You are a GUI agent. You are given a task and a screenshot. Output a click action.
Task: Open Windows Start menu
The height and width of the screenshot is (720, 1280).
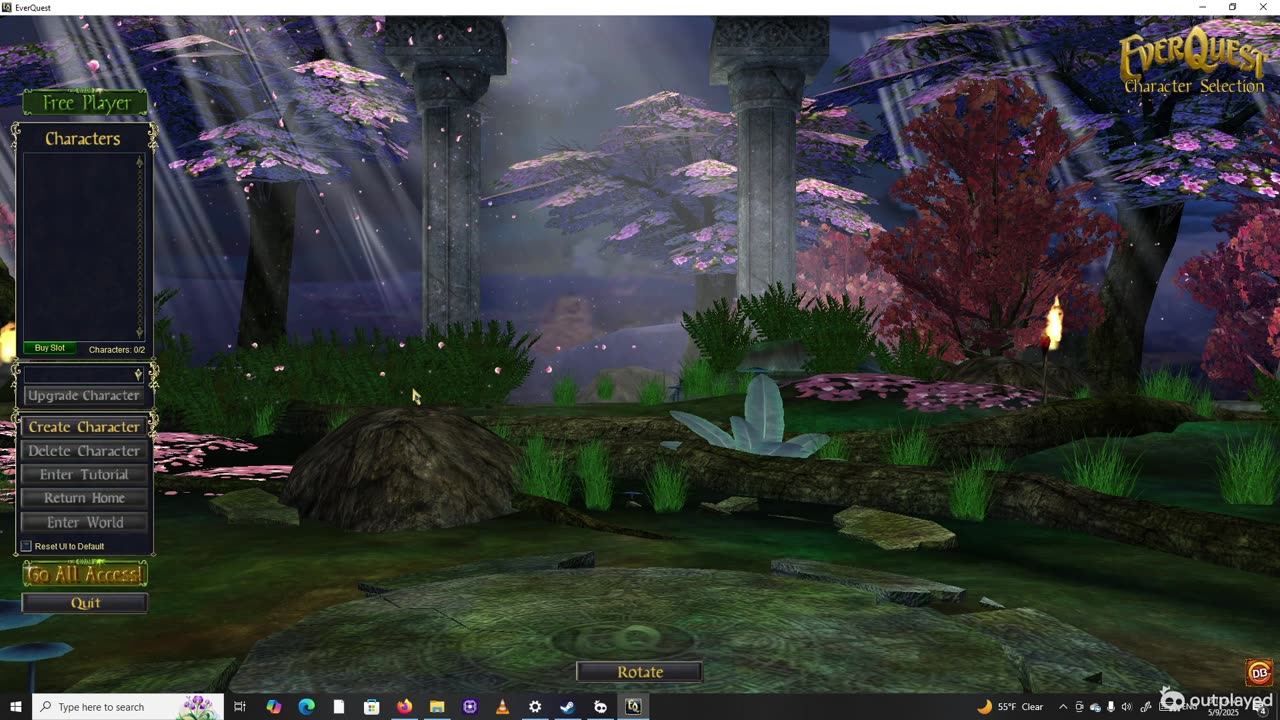click(16, 707)
